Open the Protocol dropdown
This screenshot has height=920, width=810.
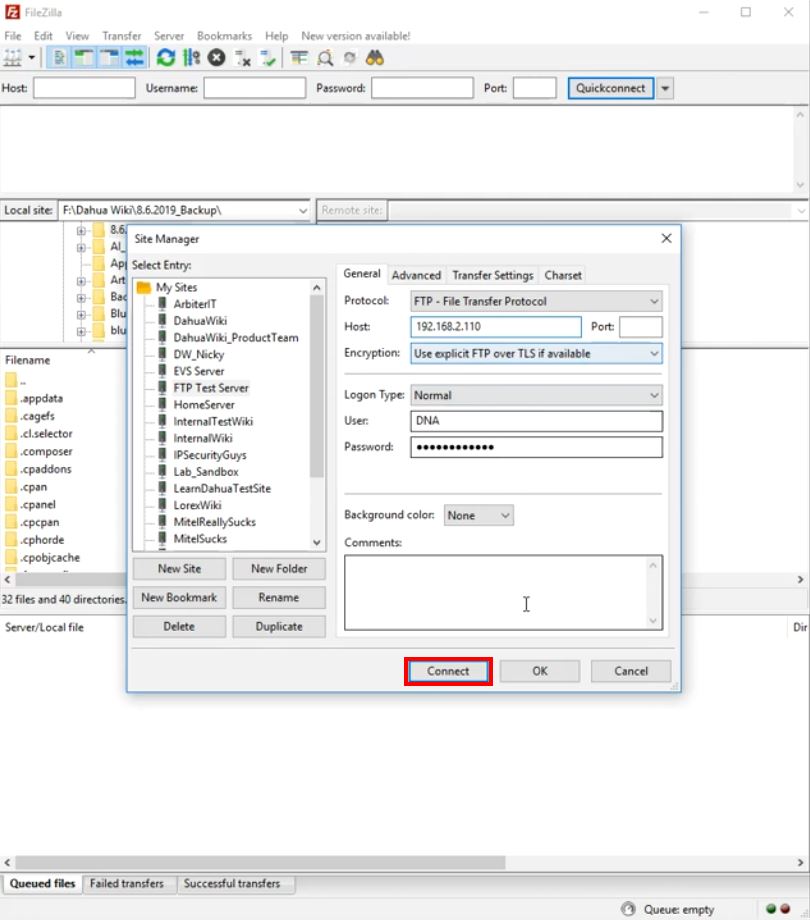(x=536, y=301)
